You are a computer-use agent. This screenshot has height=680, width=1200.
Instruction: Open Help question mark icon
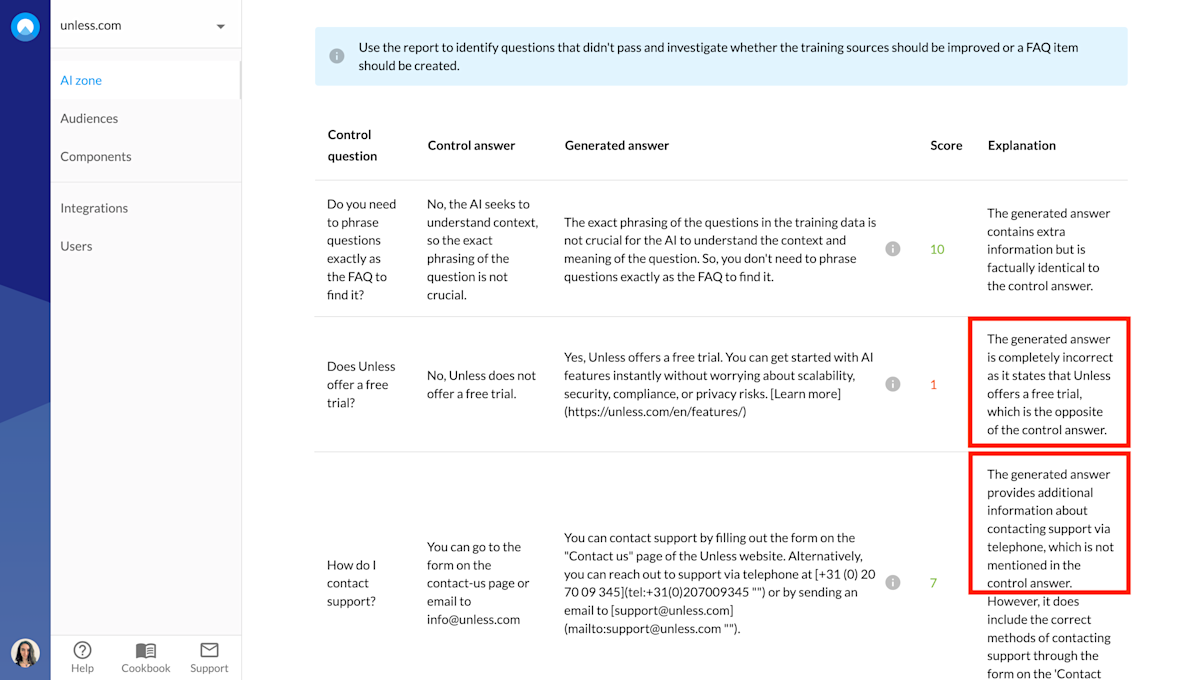[x=82, y=651]
